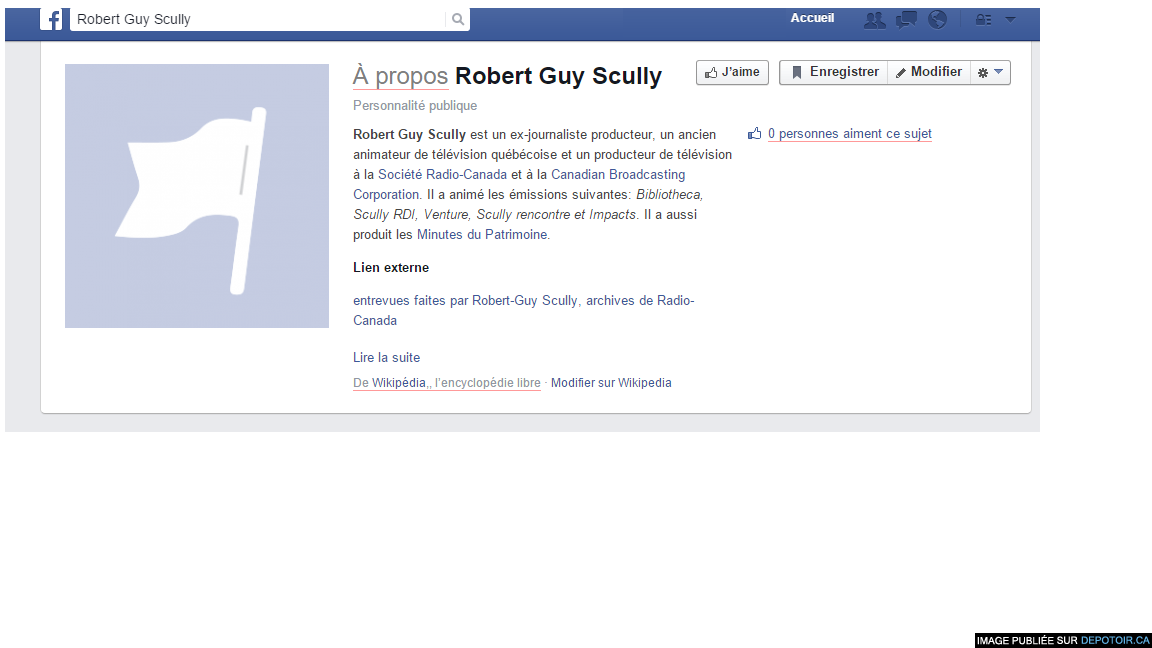Open the Minutes du Patrimoine link

click(x=482, y=235)
